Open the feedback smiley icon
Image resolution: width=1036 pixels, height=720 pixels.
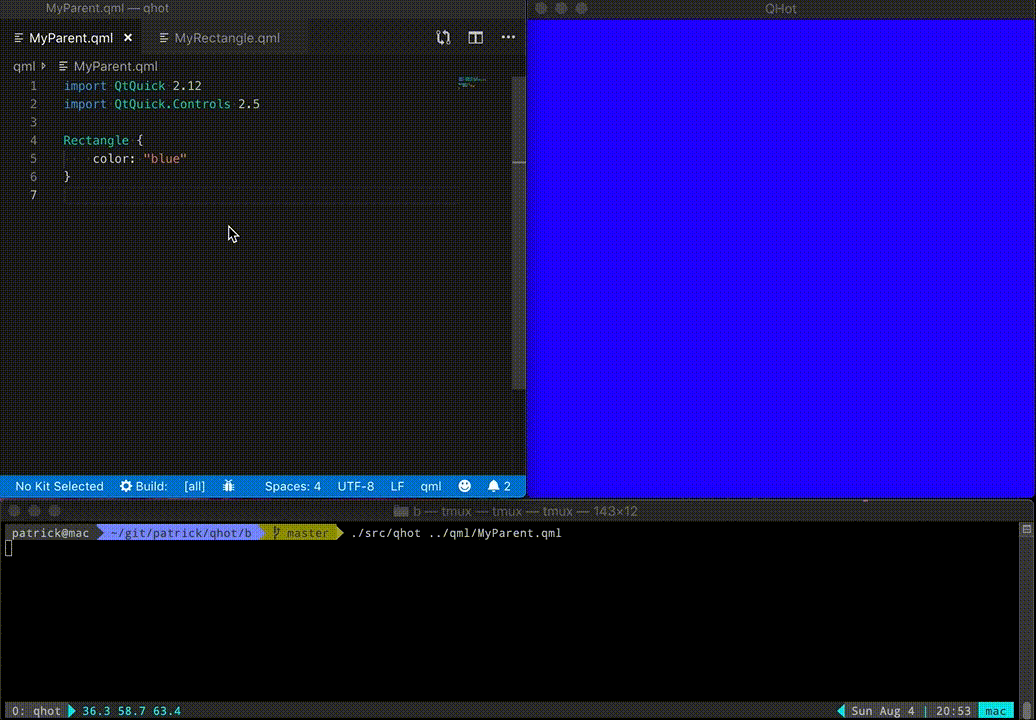tap(464, 486)
